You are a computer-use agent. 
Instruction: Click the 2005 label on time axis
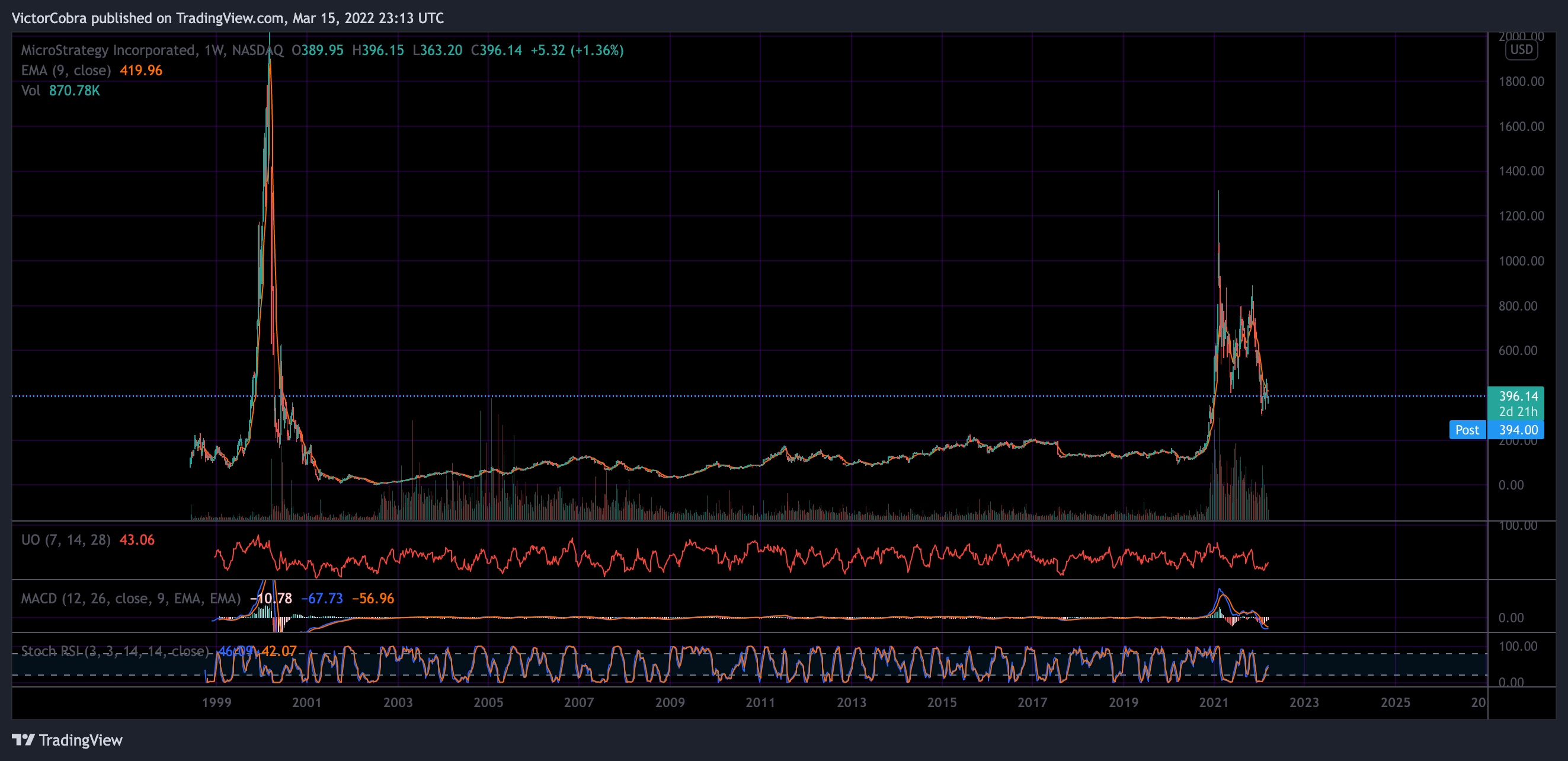489,702
